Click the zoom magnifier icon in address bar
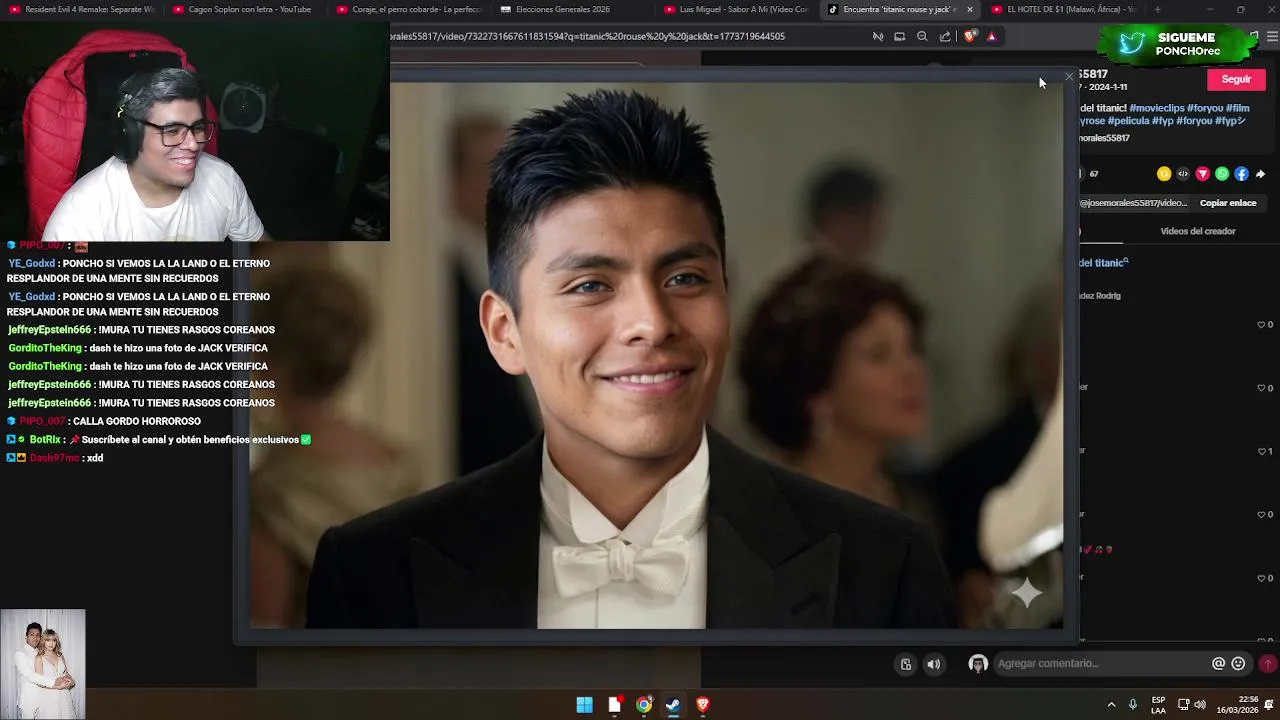The image size is (1280, 720). (x=922, y=36)
